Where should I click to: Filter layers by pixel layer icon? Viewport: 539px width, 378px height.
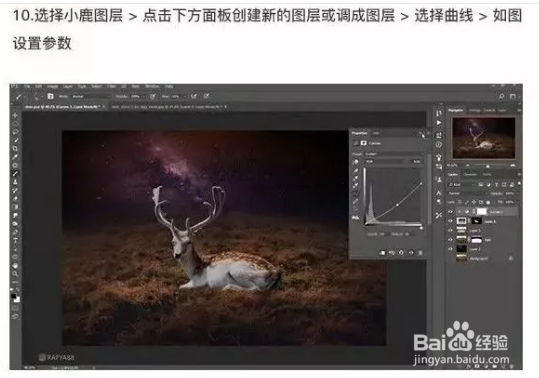(x=481, y=185)
